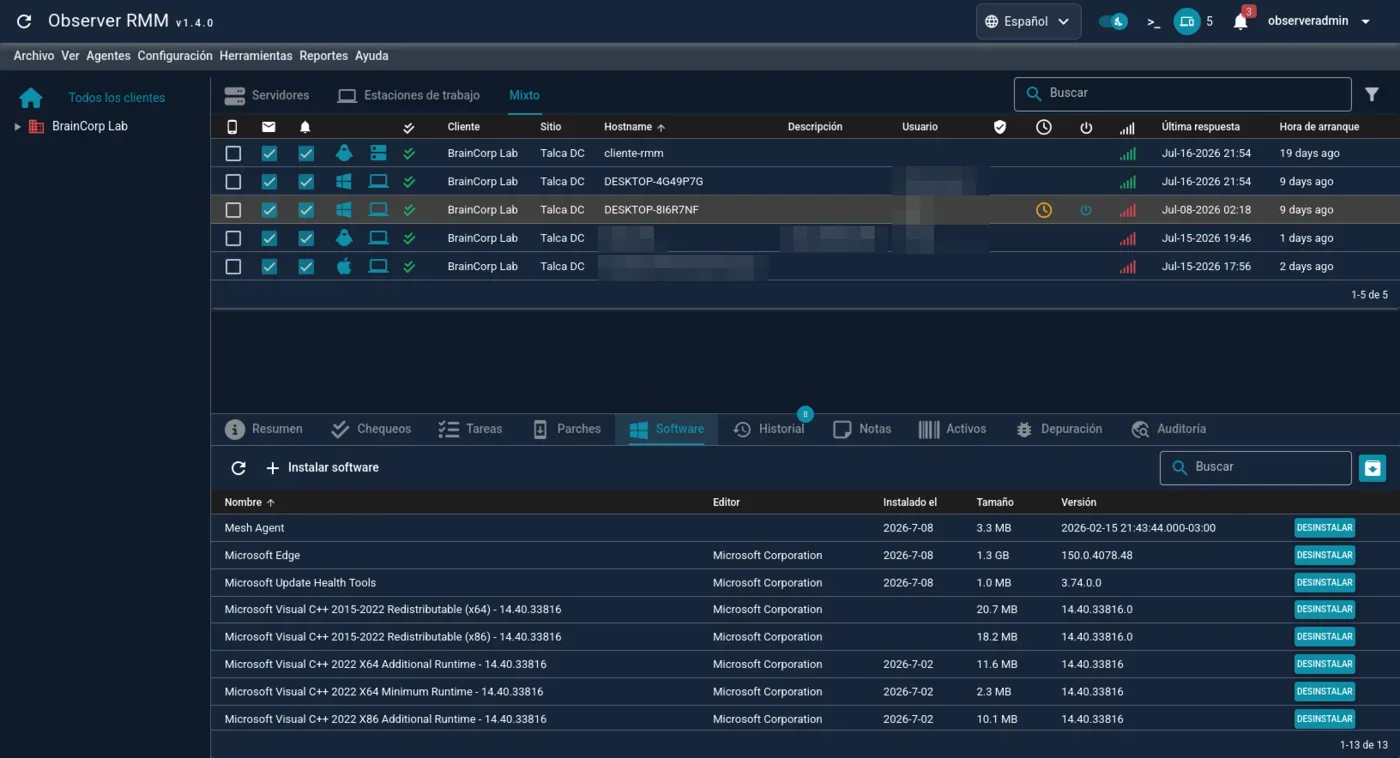Open the Español language dropdown

[1028, 21]
